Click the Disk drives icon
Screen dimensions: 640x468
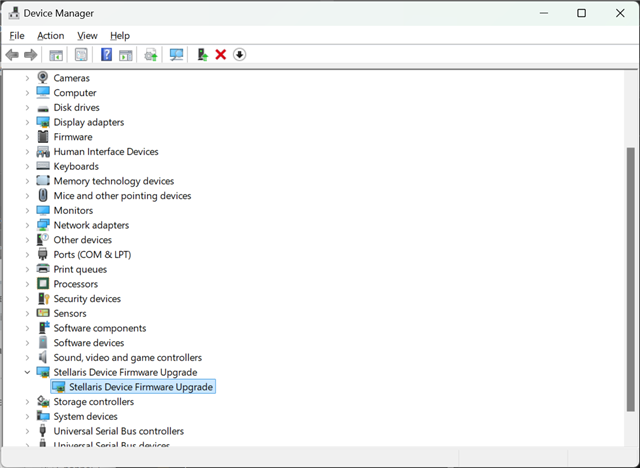click(x=43, y=109)
